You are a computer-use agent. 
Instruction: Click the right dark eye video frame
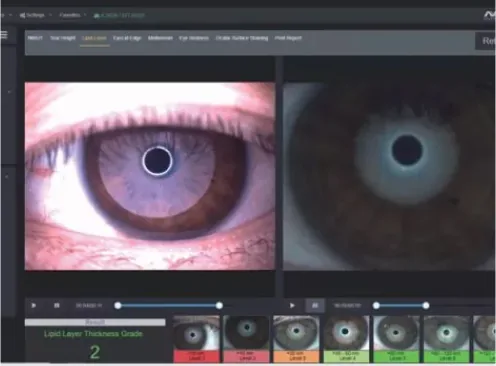click(389, 176)
